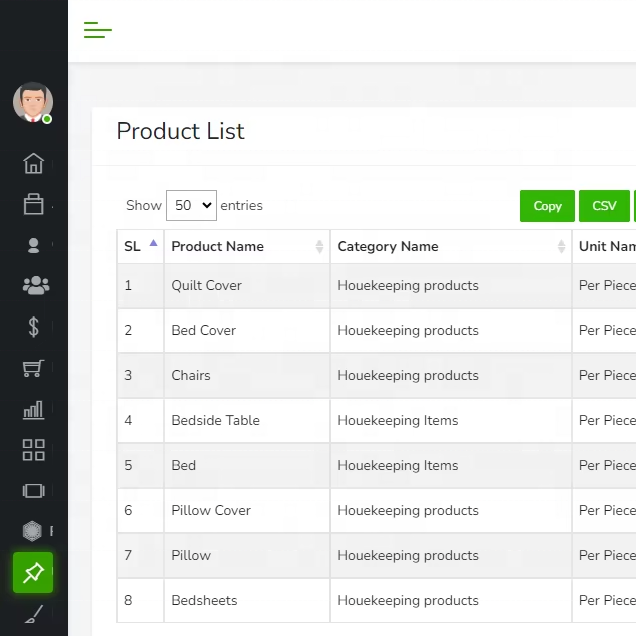Open the single user icon
Screen dimensions: 636x636
34,245
